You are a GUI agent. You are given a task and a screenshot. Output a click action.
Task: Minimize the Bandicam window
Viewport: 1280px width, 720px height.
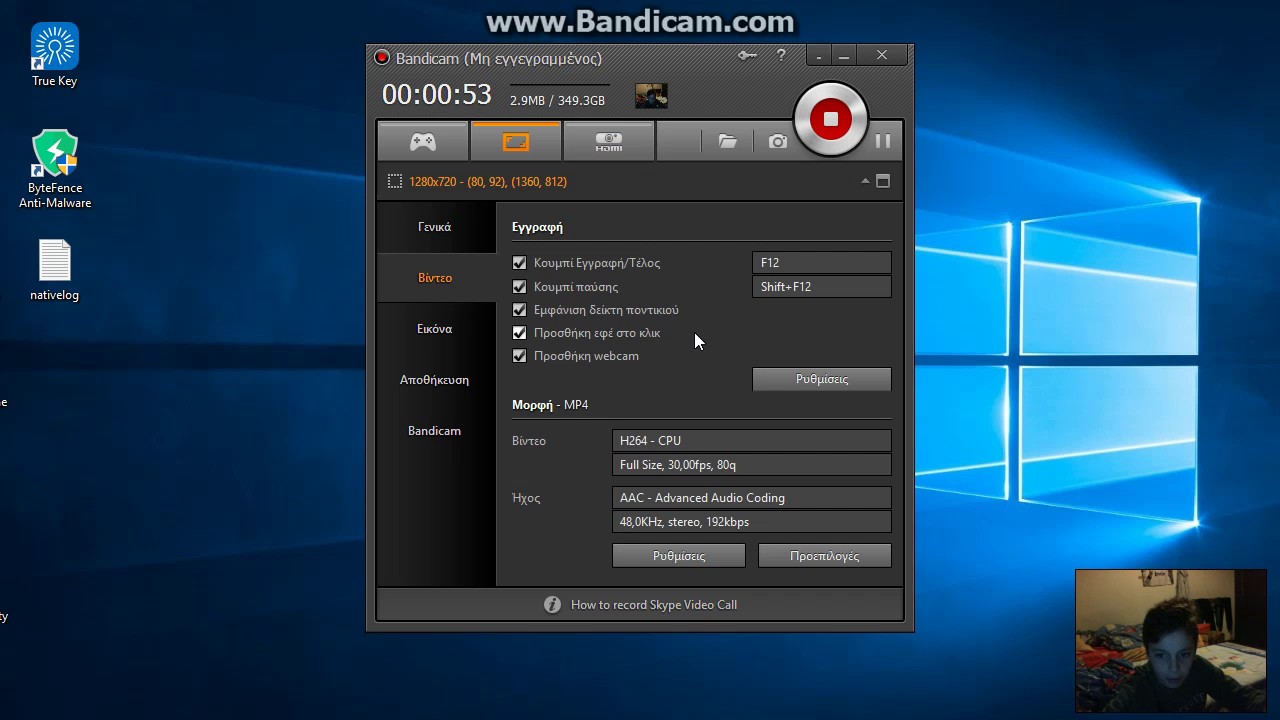point(844,56)
